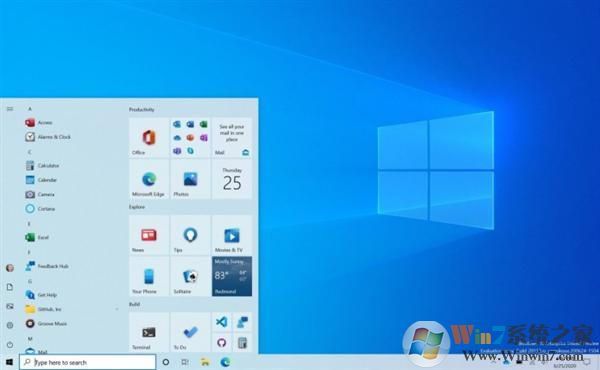600x370 pixels.
Task: Launch Calculator small tile in Build group
Action: pos(242,342)
